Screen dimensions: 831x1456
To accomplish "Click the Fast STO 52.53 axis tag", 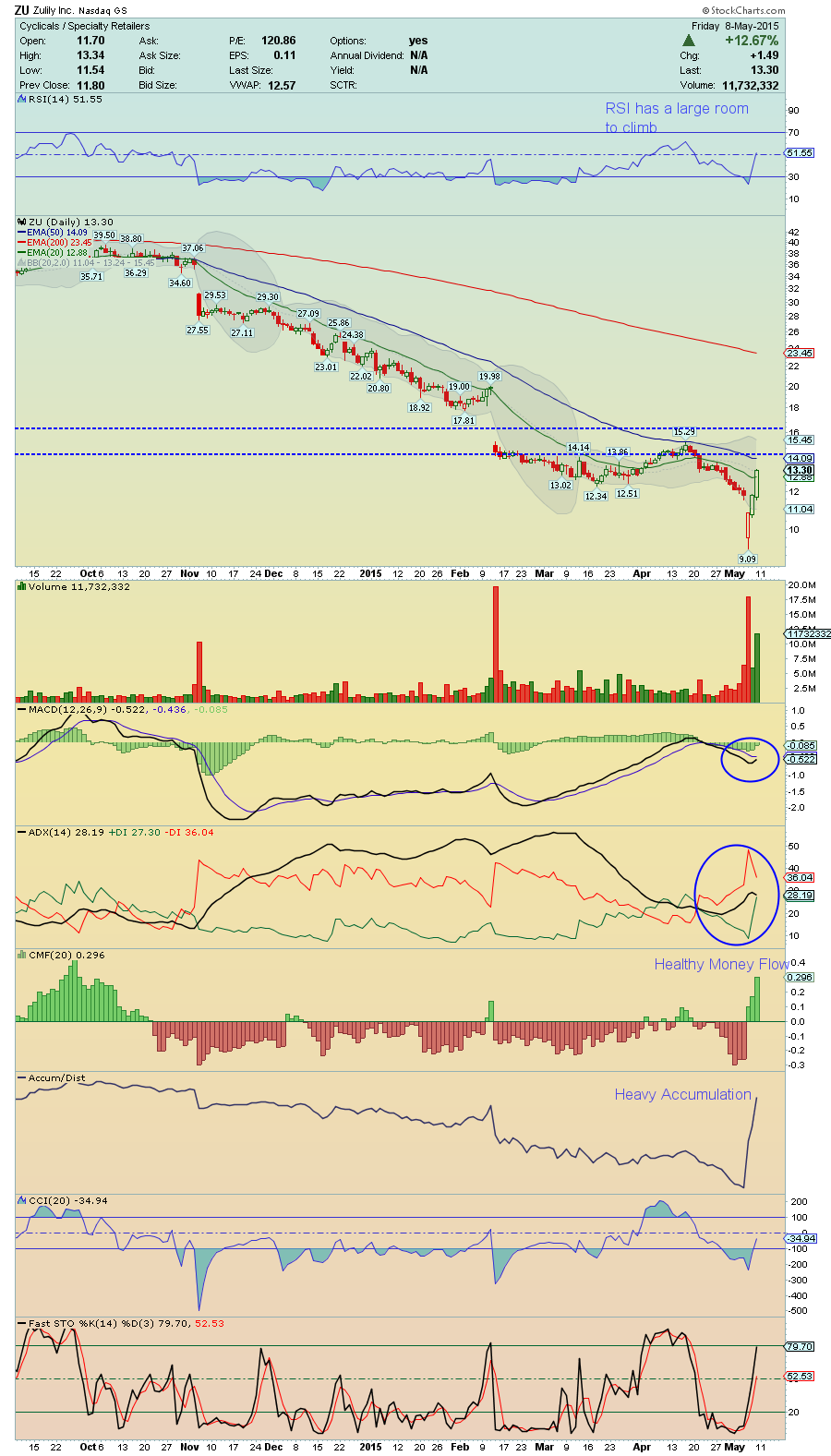I will [x=800, y=1376].
